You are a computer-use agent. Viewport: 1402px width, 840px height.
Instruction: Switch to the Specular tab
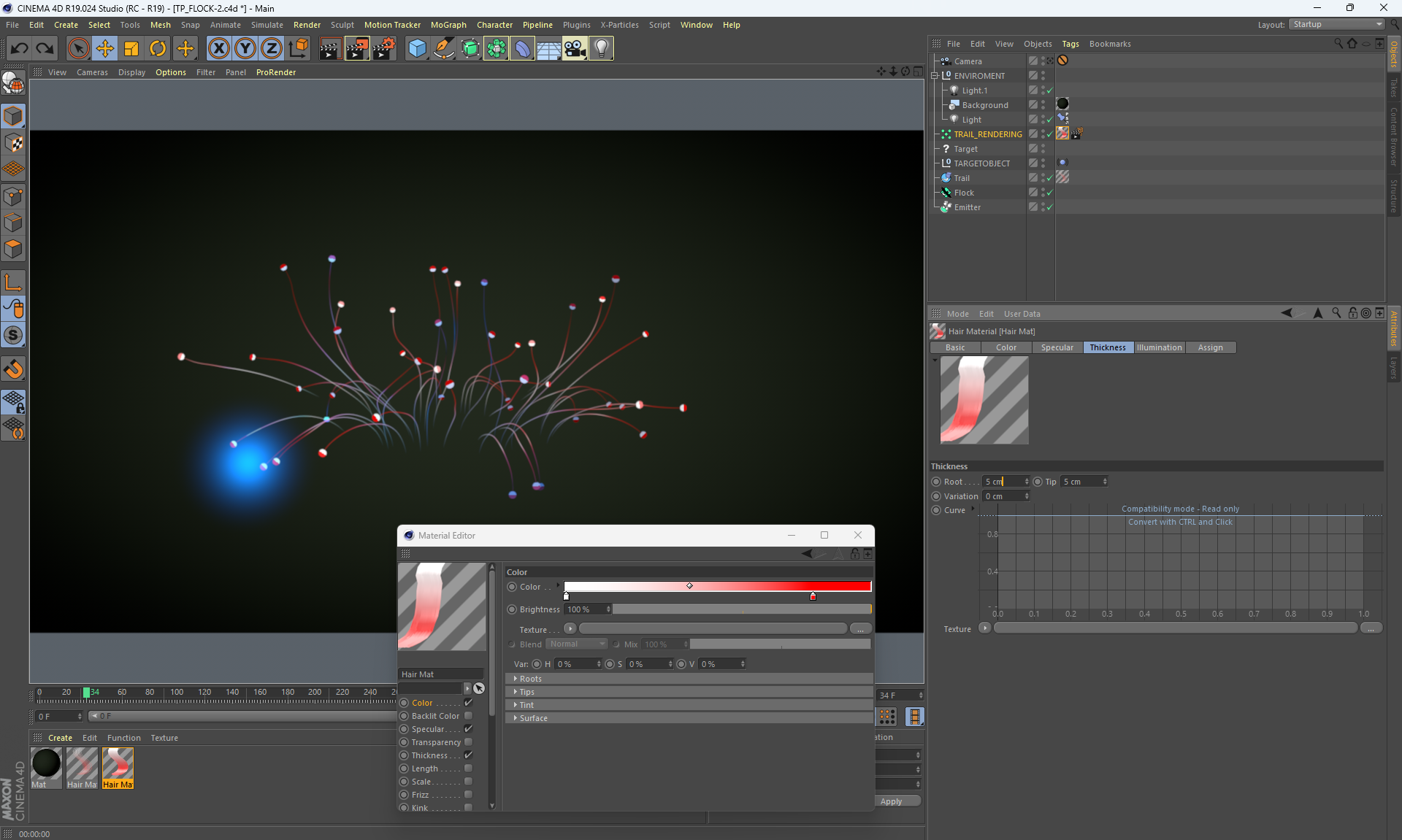tap(1057, 347)
